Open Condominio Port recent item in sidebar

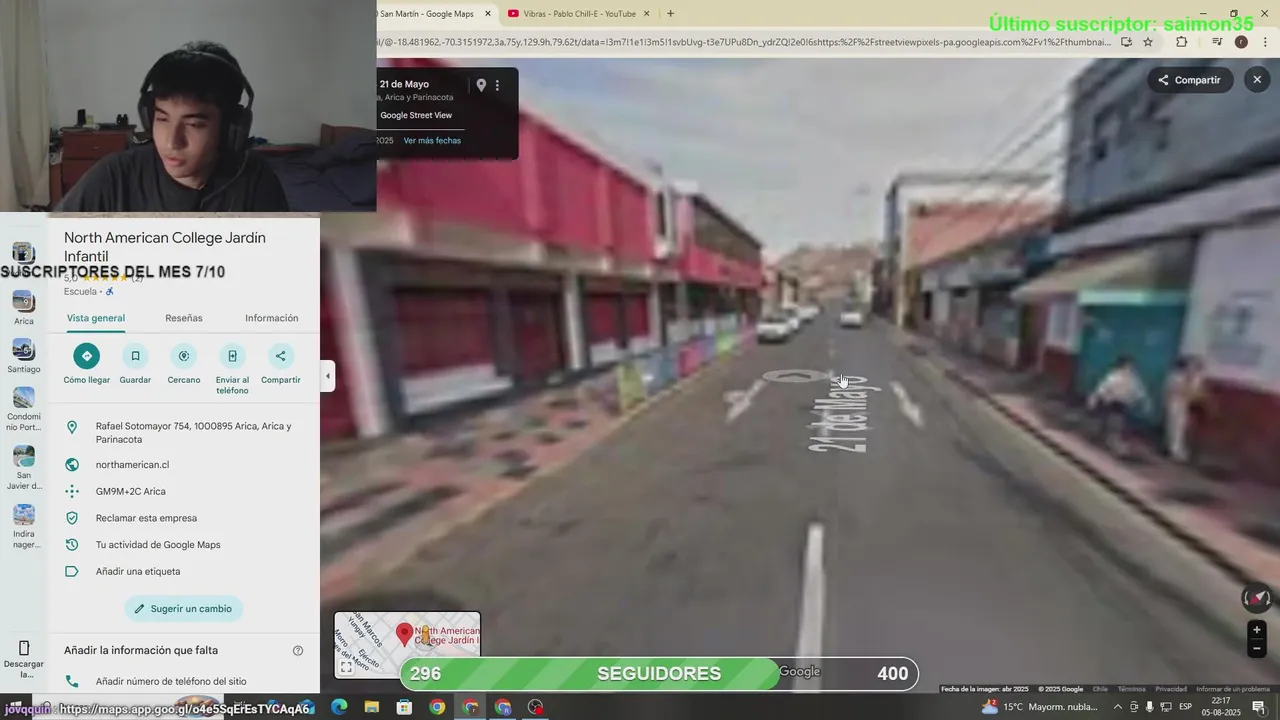pyautogui.click(x=24, y=410)
